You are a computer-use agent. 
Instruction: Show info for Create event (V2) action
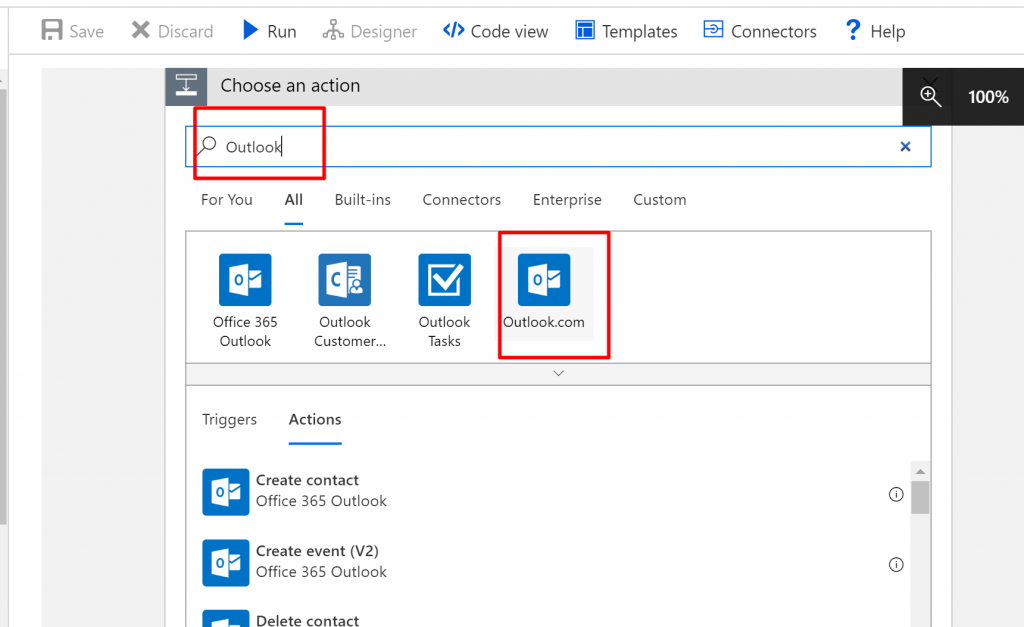click(x=896, y=564)
